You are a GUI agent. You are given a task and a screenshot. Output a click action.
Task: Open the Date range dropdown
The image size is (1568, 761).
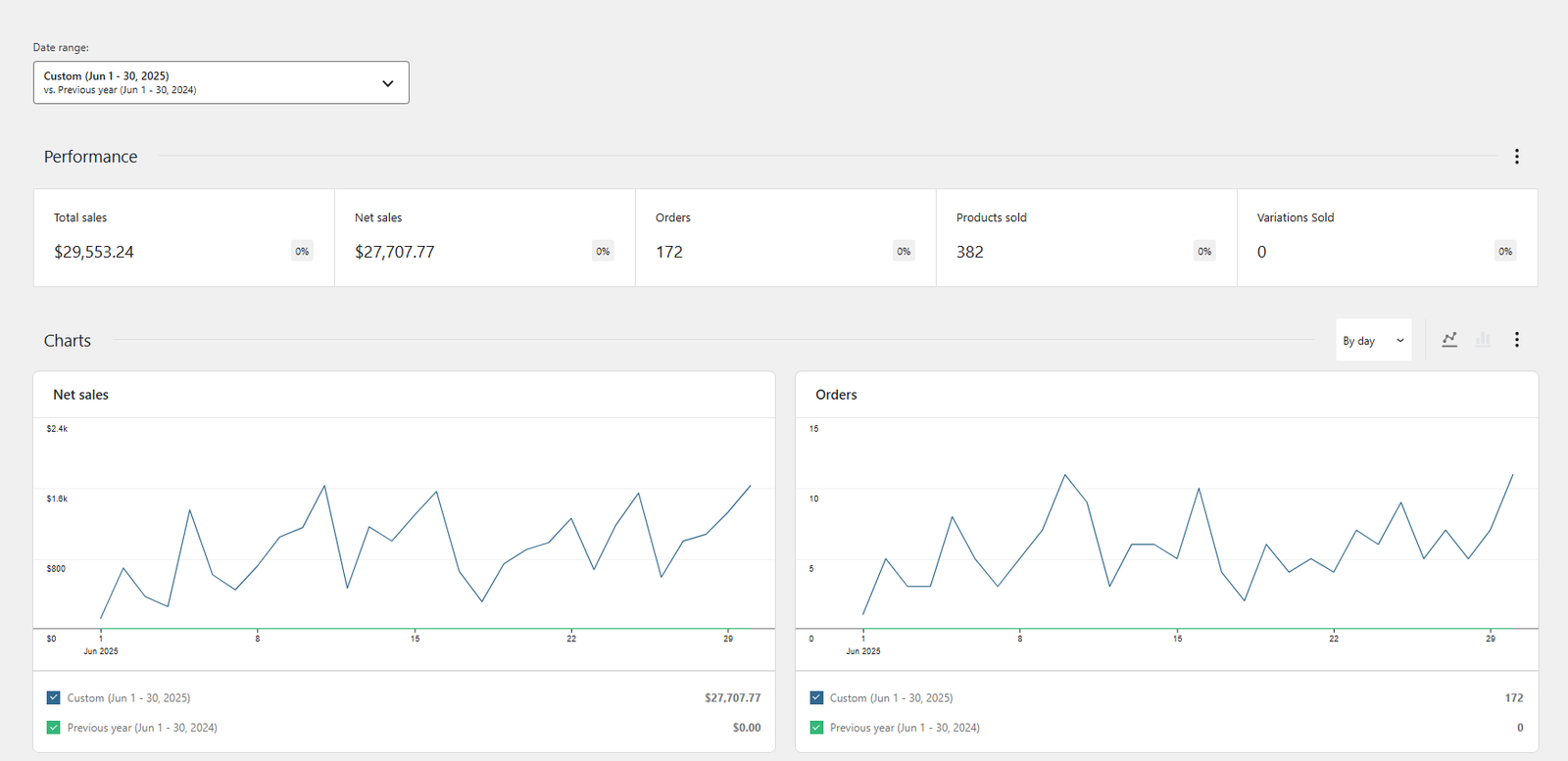coord(220,82)
